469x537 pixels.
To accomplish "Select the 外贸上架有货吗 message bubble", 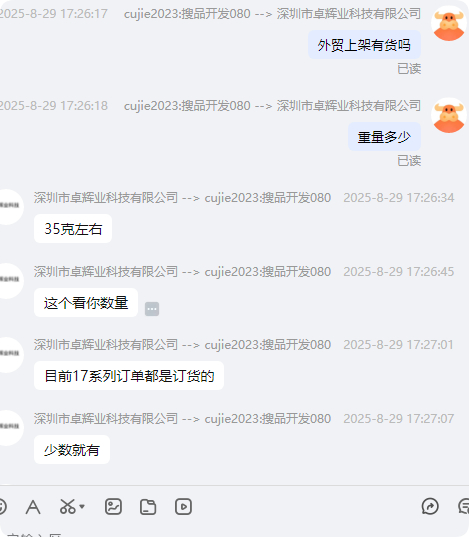I will pos(364,45).
